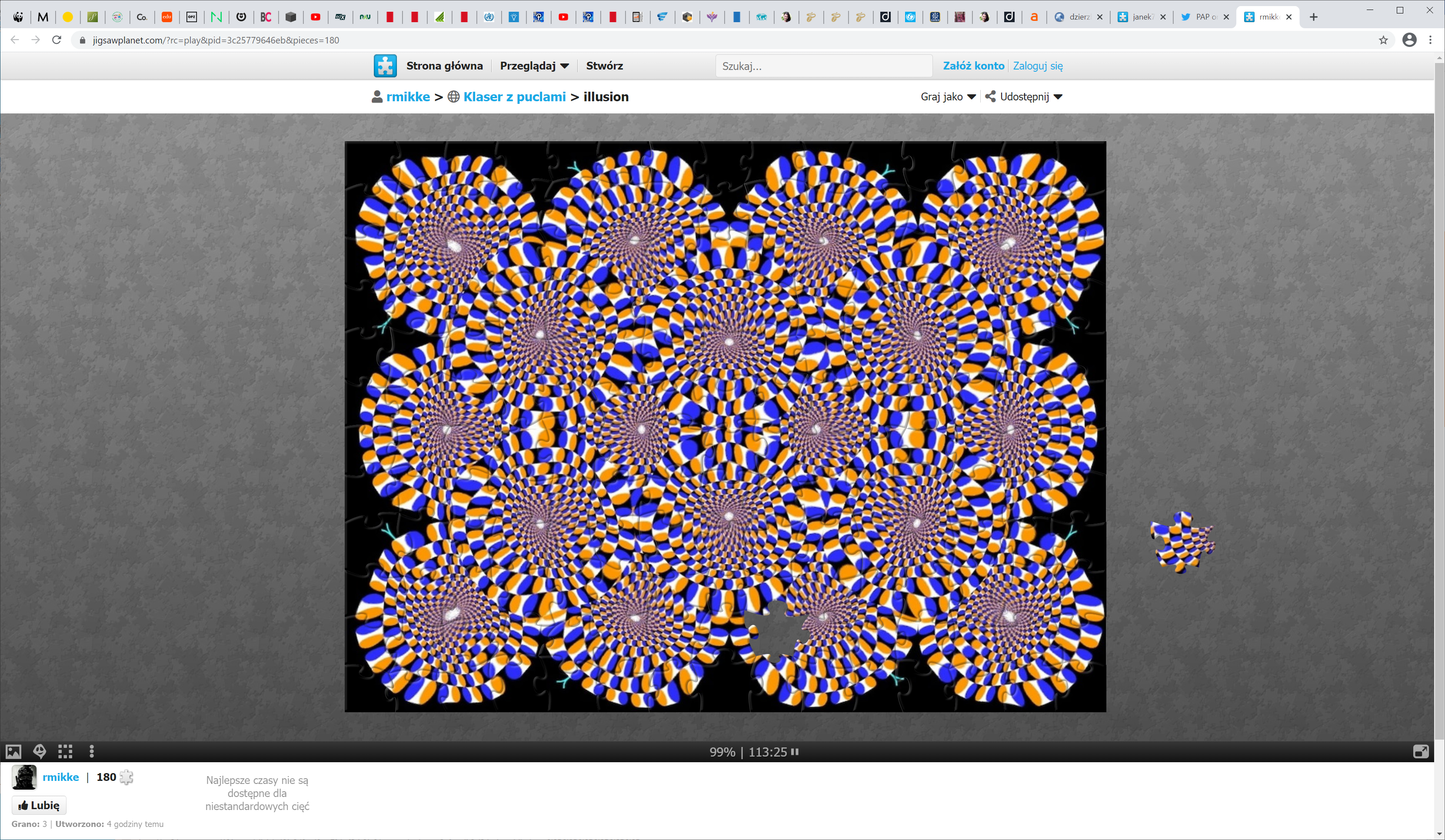Open the Stwórz menu item
This screenshot has width=1445, height=840.
click(604, 66)
